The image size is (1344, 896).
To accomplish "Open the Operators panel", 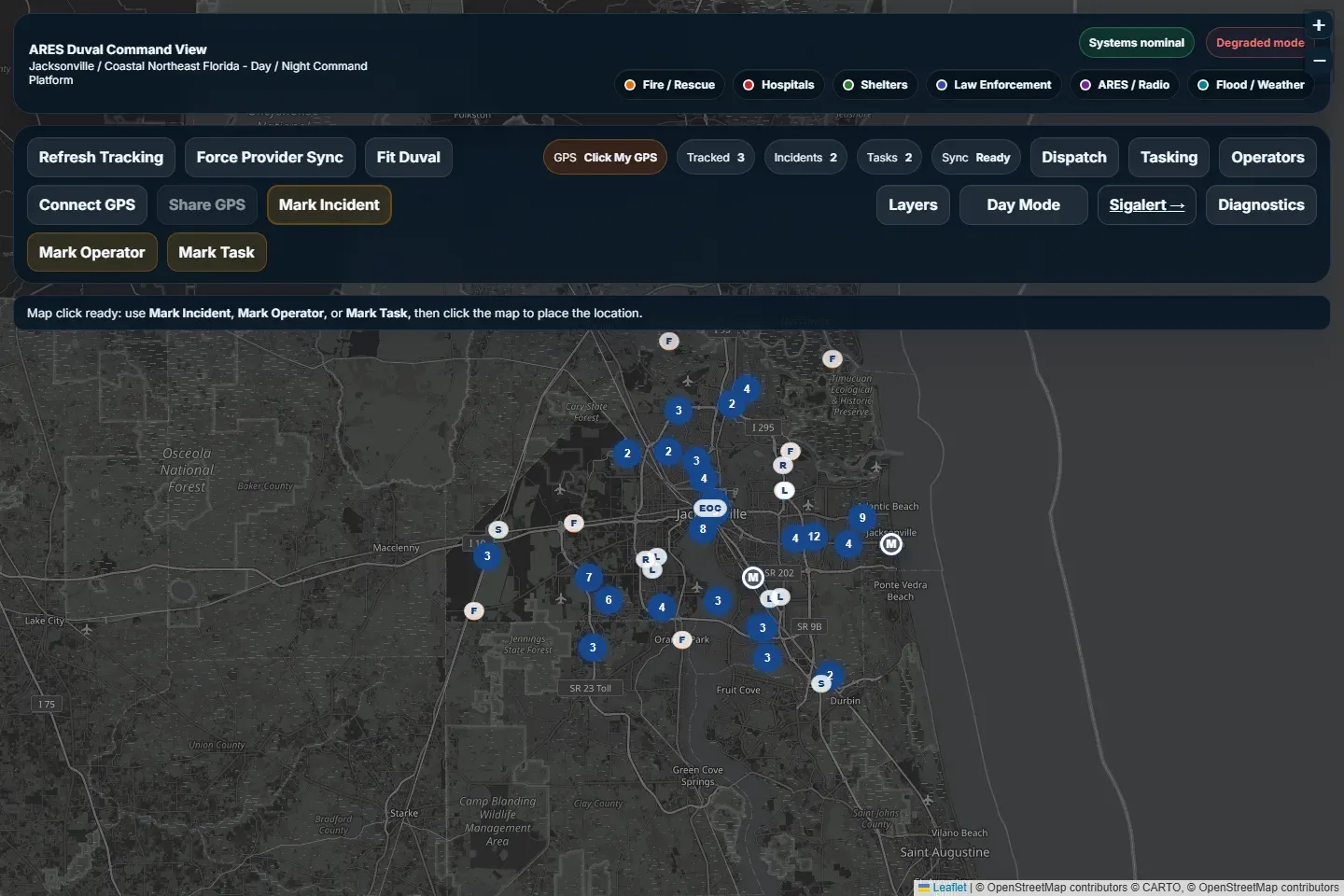I will point(1267,158).
